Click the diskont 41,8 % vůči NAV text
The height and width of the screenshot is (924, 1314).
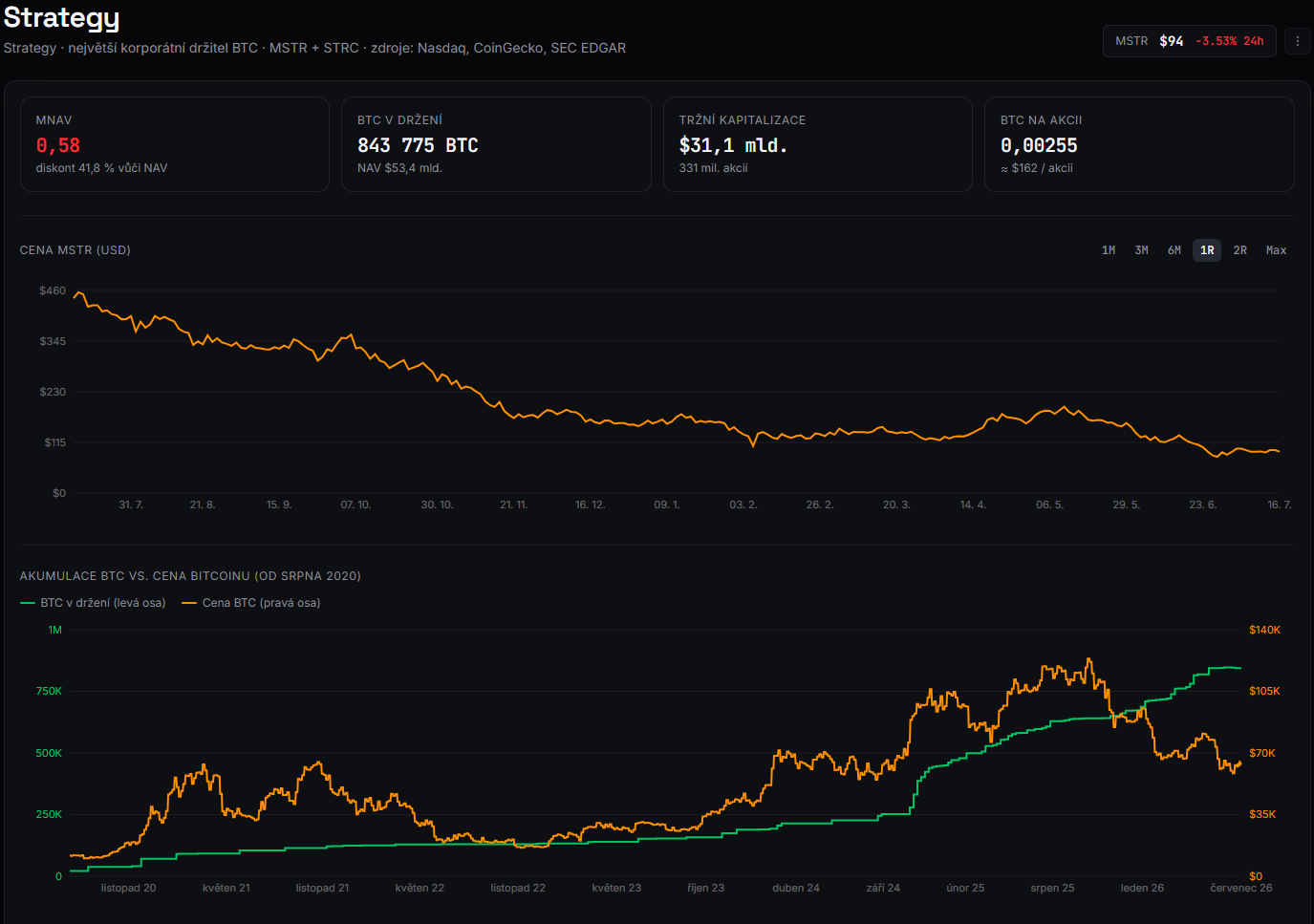101,168
